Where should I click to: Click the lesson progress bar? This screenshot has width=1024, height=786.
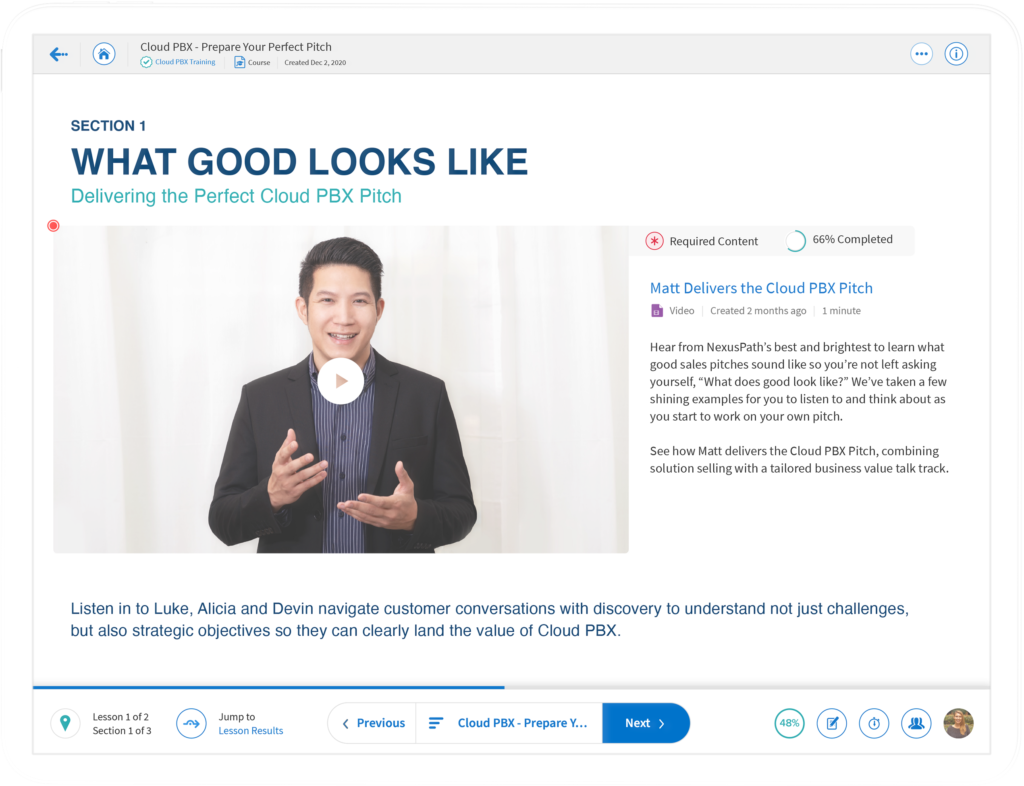[x=511, y=687]
